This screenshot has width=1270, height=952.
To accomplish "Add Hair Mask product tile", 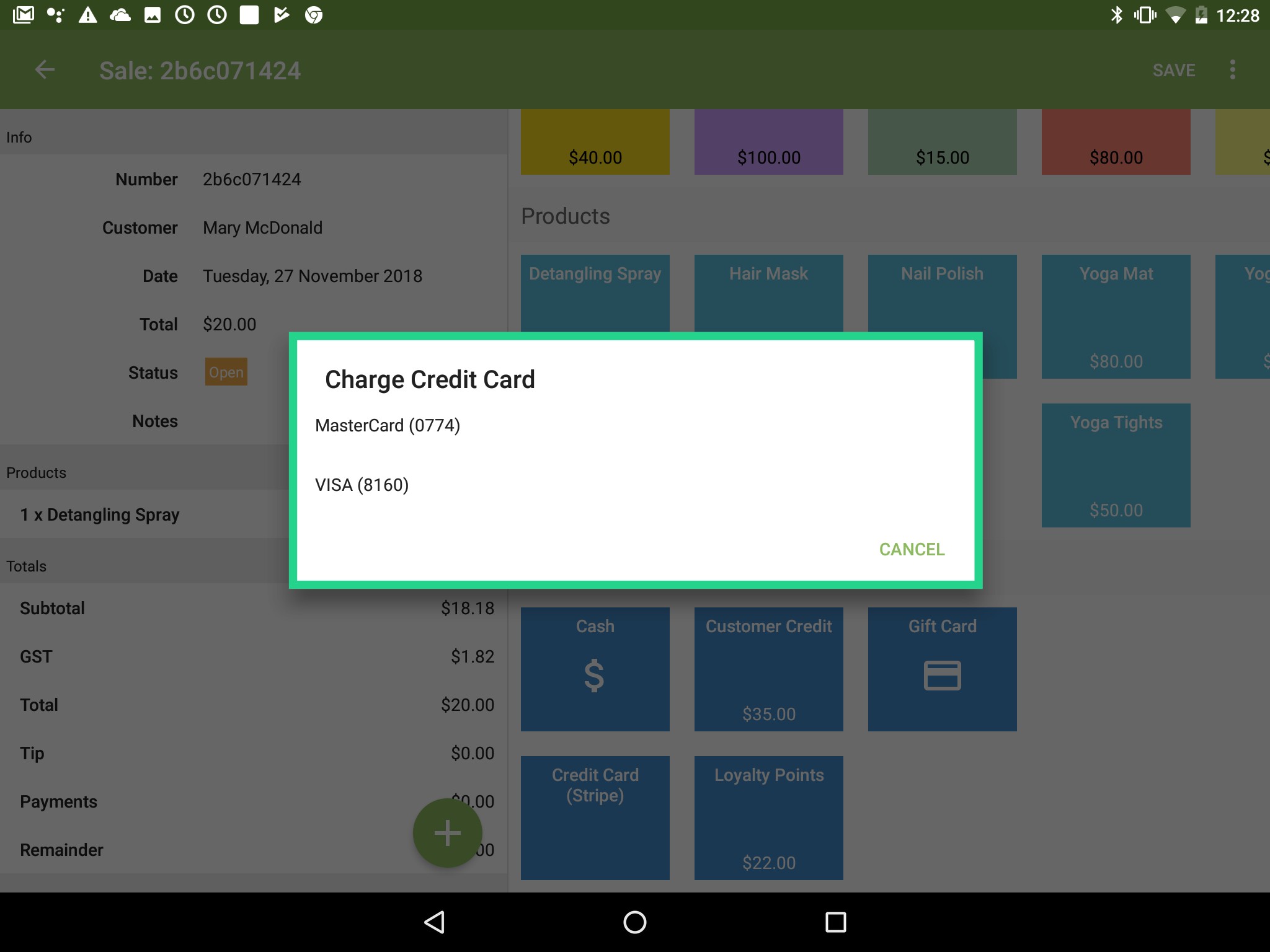I will (x=768, y=293).
